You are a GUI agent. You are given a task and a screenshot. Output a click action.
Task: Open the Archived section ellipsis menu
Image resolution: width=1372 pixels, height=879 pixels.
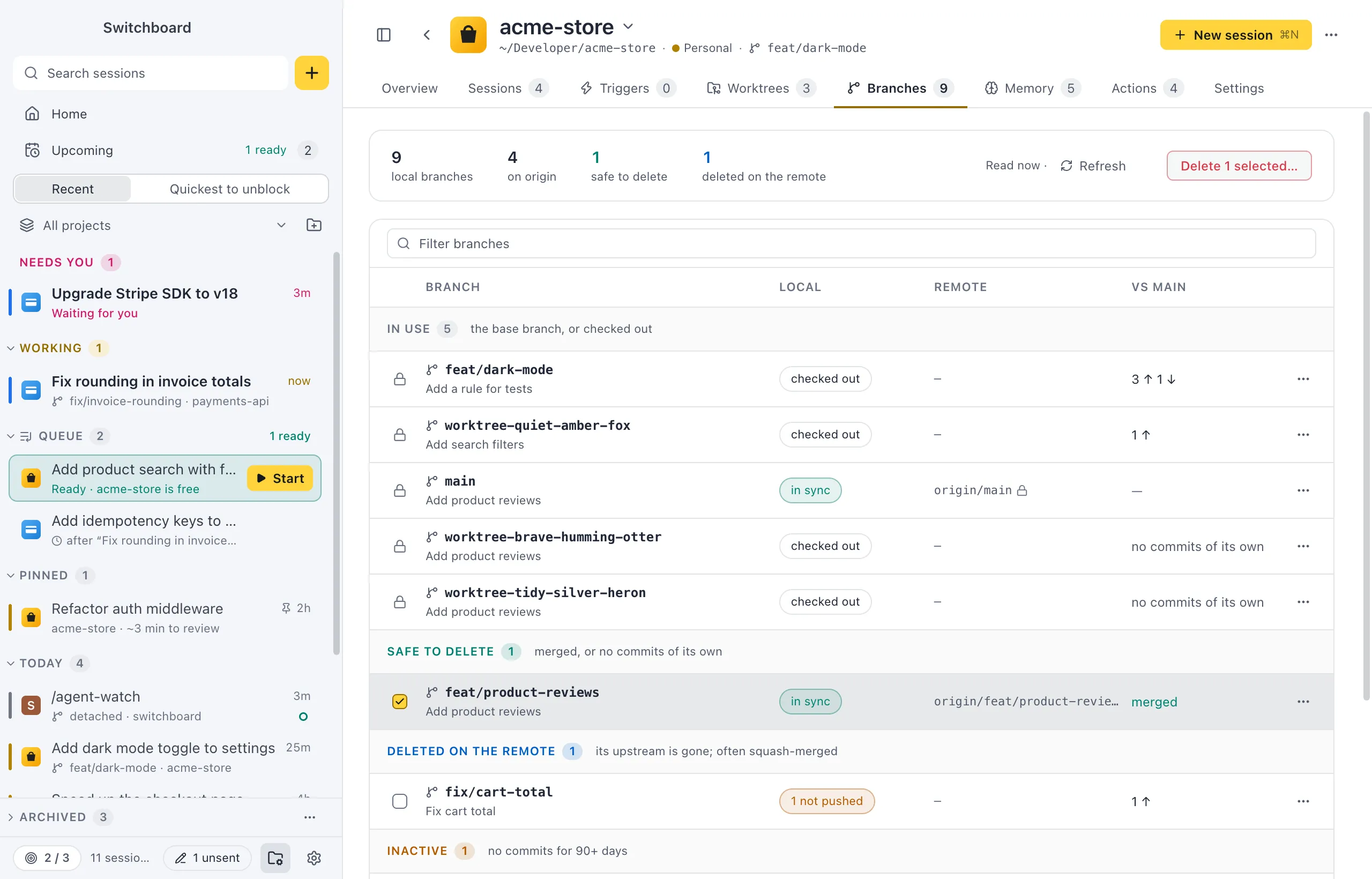coord(309,817)
